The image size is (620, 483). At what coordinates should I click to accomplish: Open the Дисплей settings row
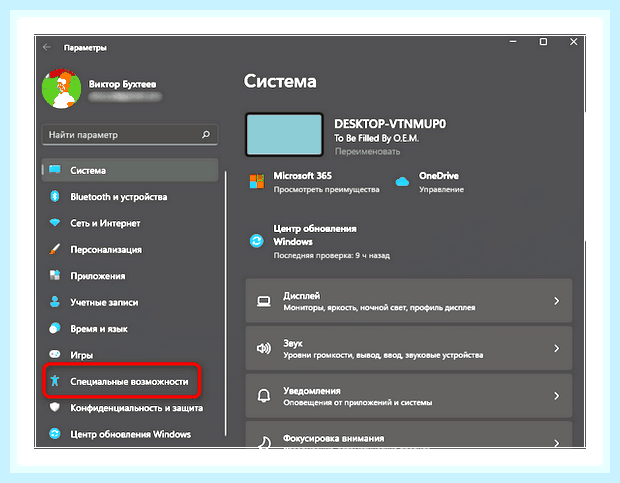coord(409,301)
